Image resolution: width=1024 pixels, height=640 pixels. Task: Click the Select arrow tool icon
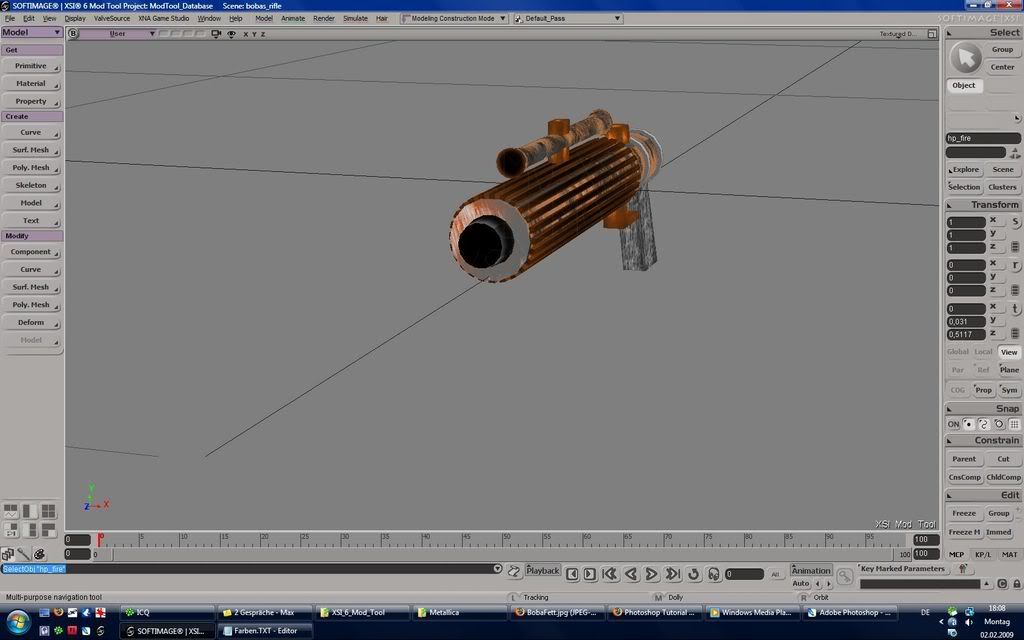pos(966,57)
